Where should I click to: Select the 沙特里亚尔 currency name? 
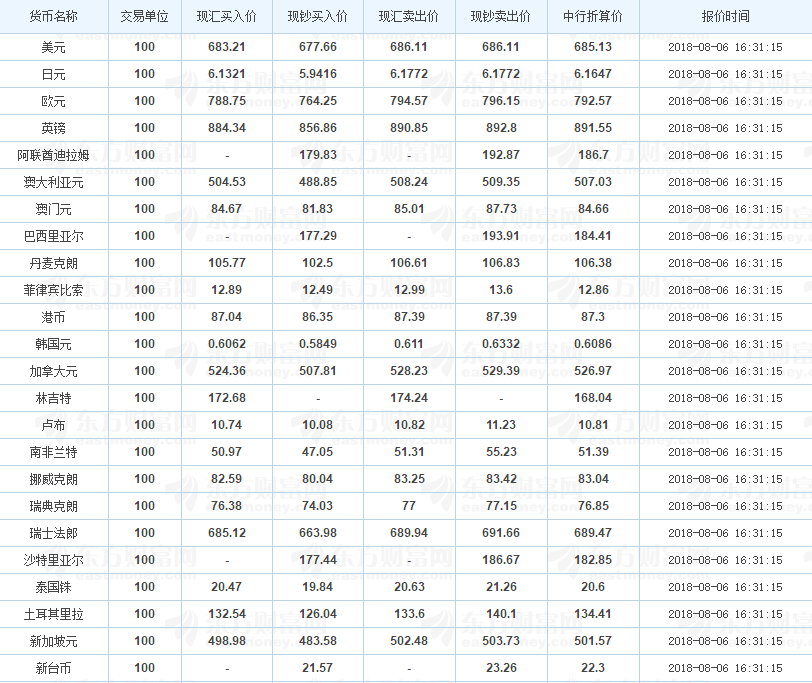(x=54, y=560)
